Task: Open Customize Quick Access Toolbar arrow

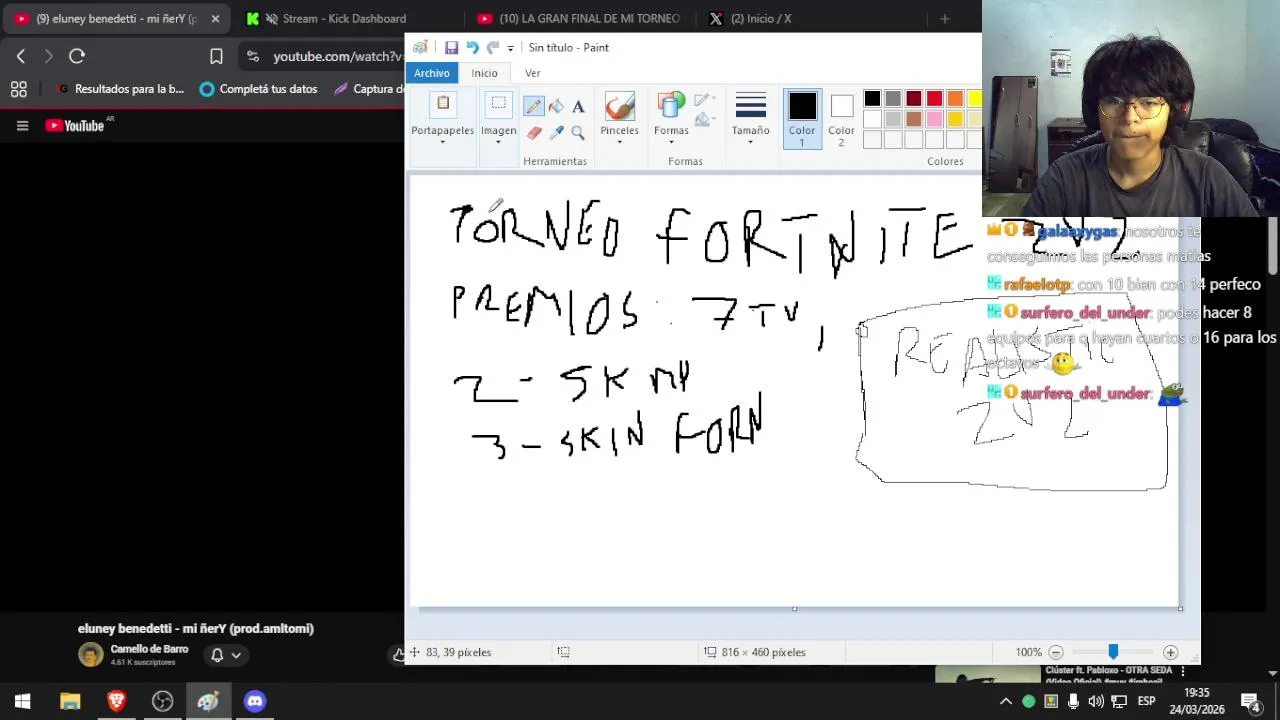Action: pyautogui.click(x=510, y=48)
